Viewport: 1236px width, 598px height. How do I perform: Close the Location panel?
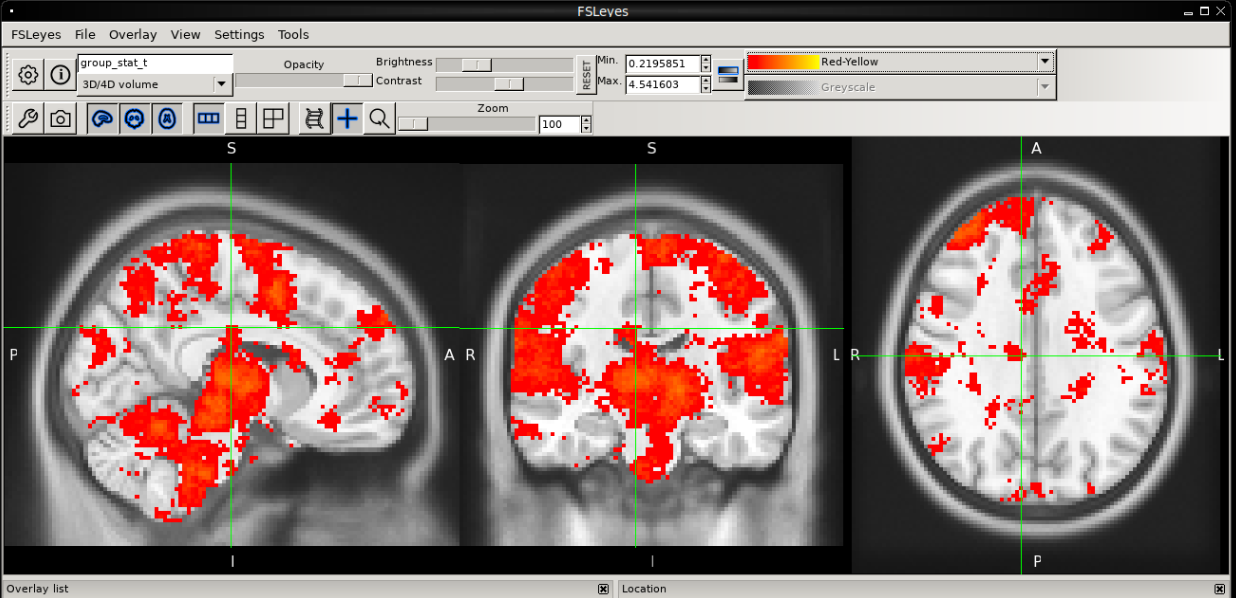[x=1219, y=589]
